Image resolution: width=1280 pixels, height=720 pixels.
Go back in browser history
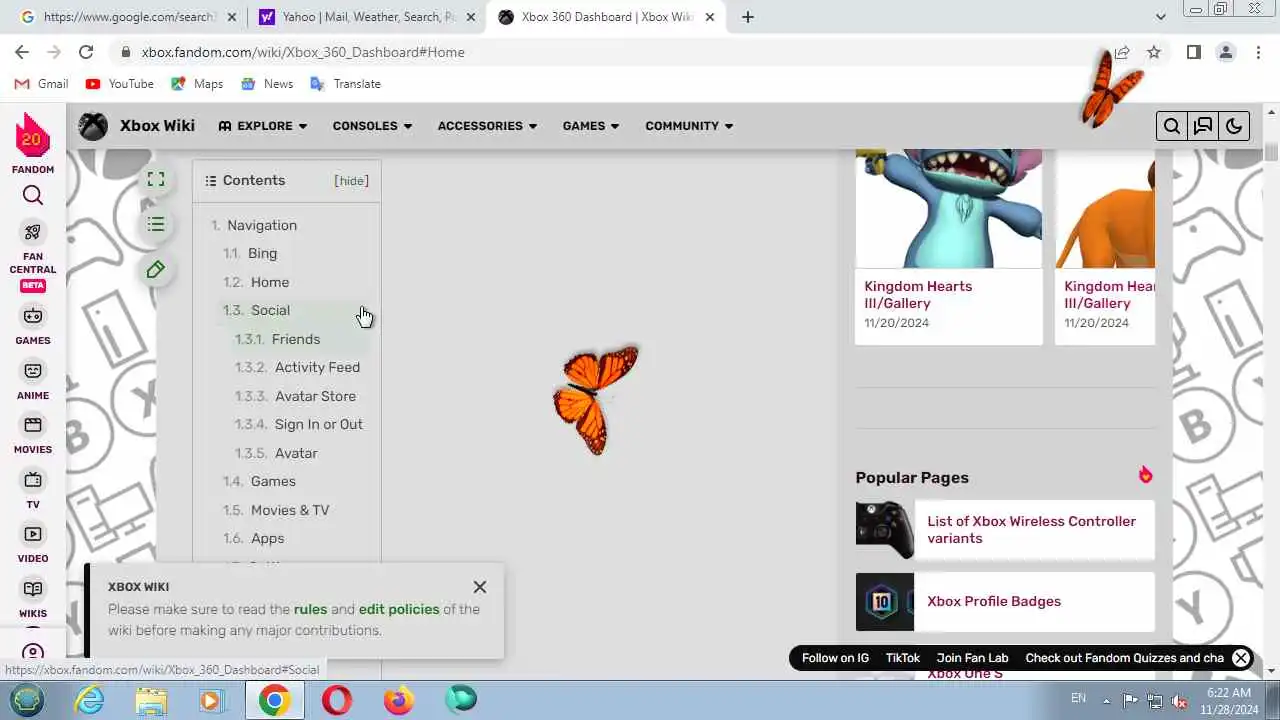[x=22, y=52]
